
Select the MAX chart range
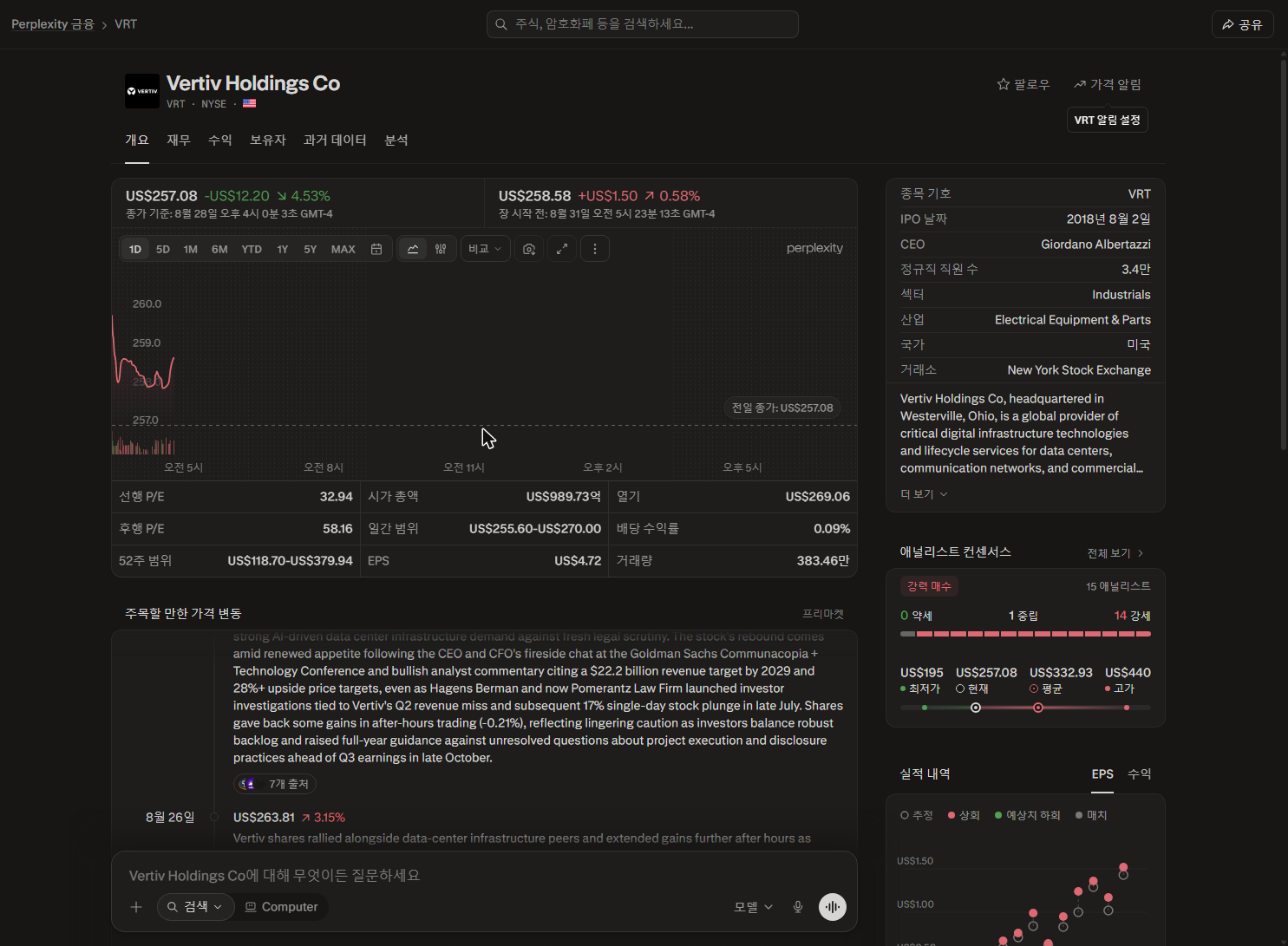click(x=343, y=249)
